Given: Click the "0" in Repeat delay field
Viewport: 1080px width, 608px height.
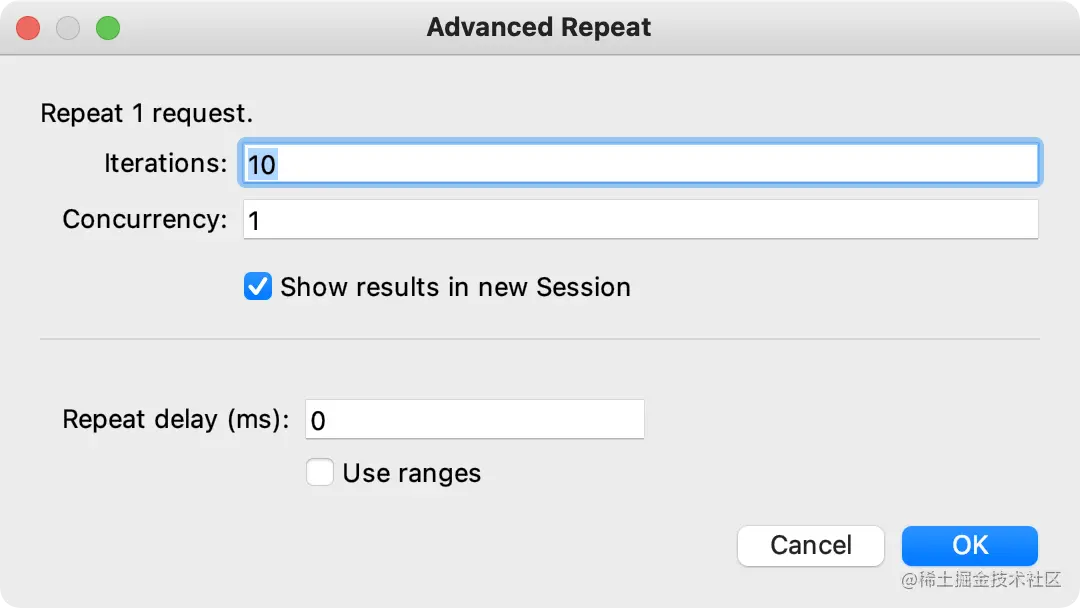Looking at the screenshot, I should (316, 421).
